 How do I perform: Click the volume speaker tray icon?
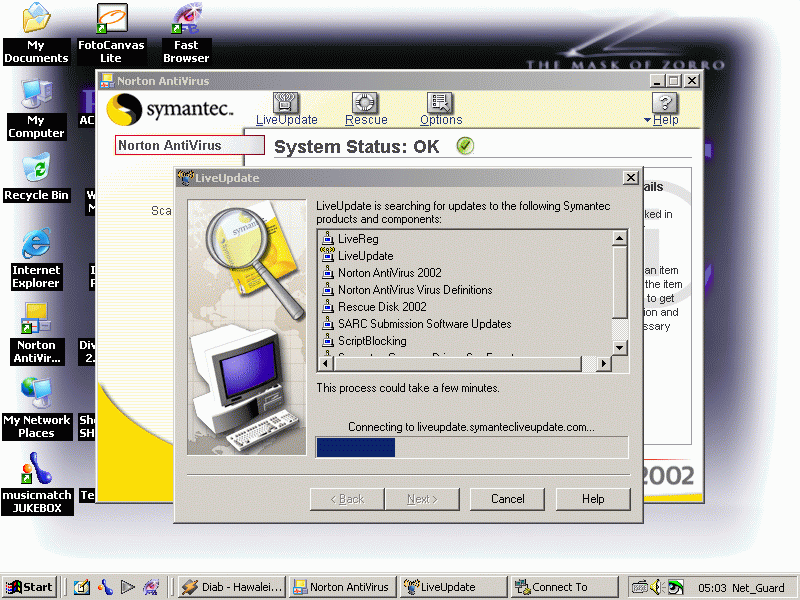click(656, 587)
